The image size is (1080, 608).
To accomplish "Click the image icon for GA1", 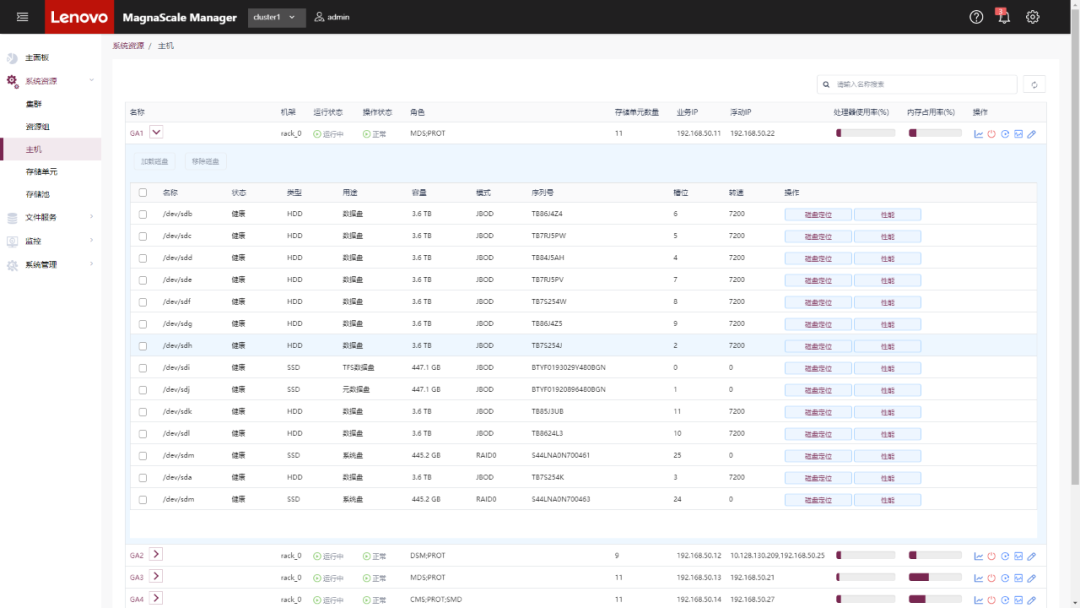I will (1018, 134).
